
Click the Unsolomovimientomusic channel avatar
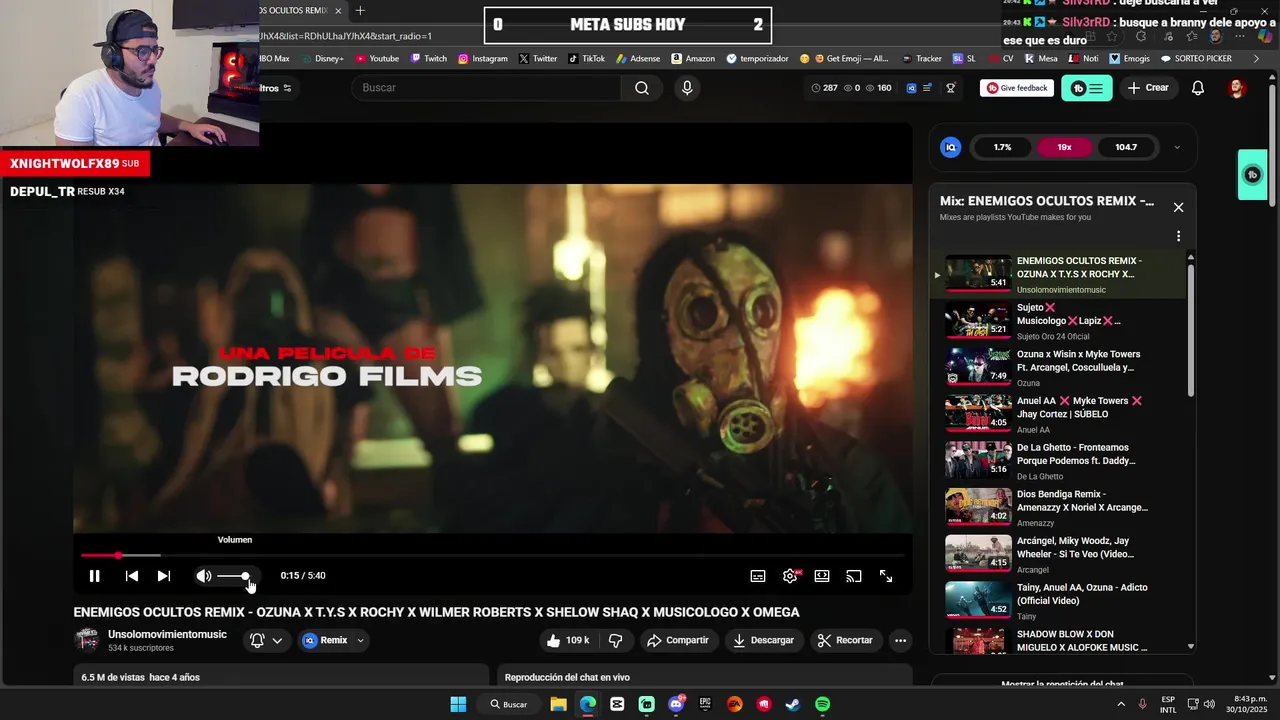[x=87, y=640]
